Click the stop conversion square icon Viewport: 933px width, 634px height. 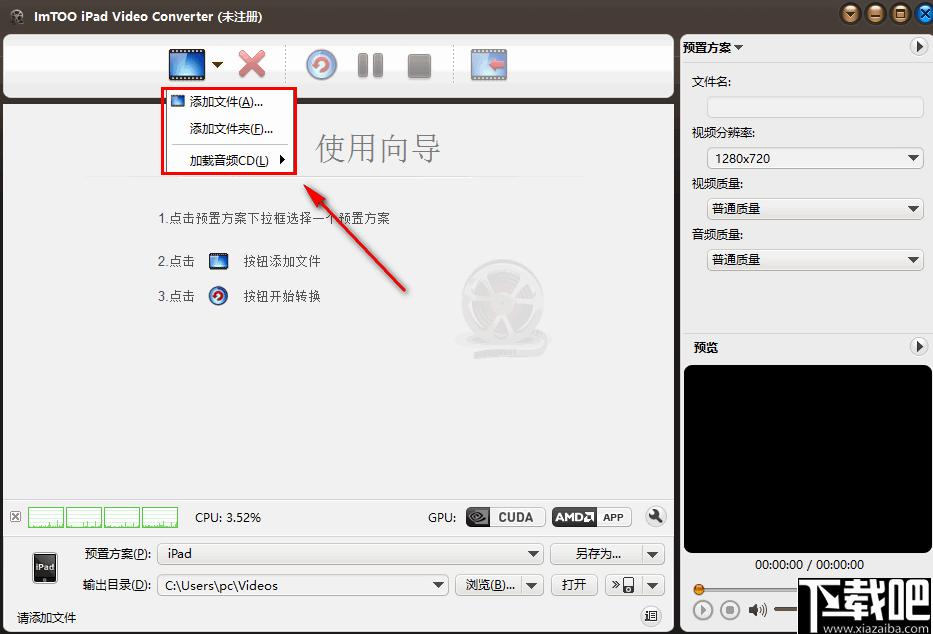click(x=419, y=66)
